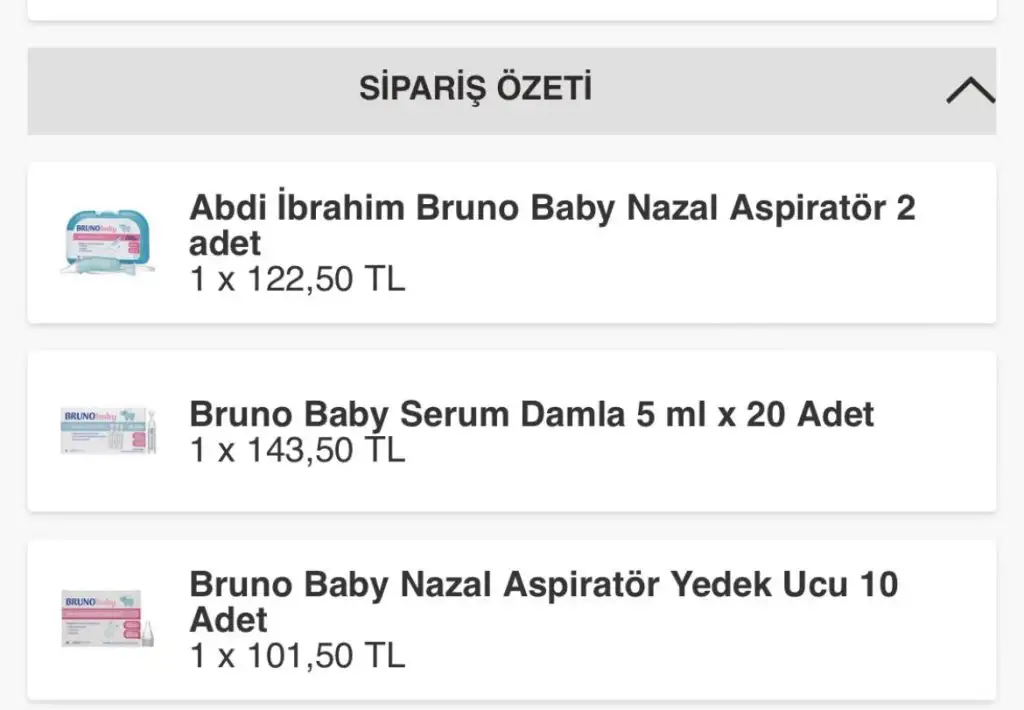The width and height of the screenshot is (1024, 710).
Task: Open the Nazal Aspiratör 2 adet product image
Action: click(107, 243)
